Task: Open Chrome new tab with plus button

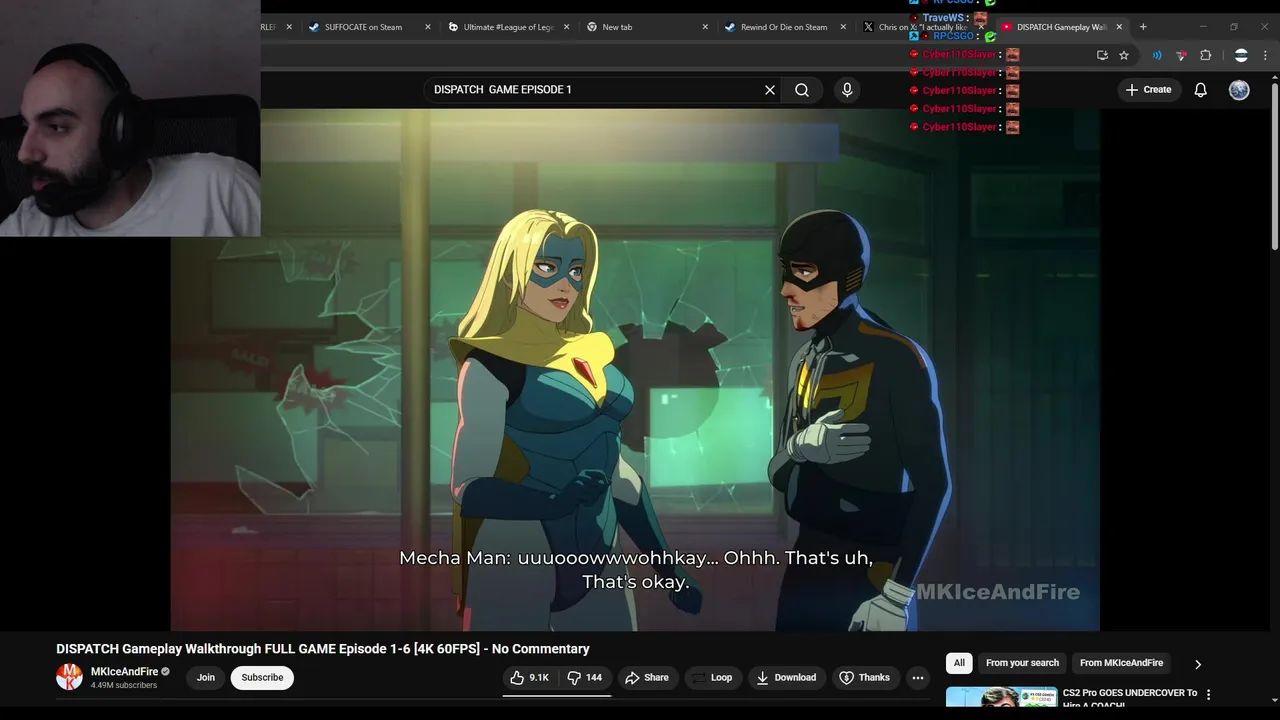Action: click(1143, 27)
